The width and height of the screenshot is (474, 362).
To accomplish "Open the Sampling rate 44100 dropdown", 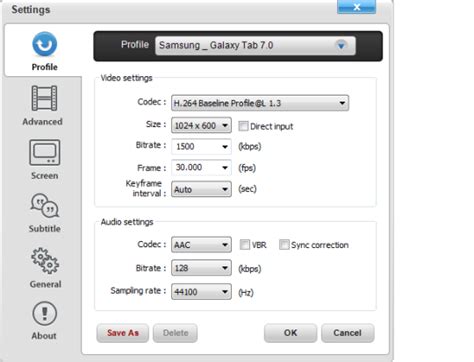I will click(201, 292).
